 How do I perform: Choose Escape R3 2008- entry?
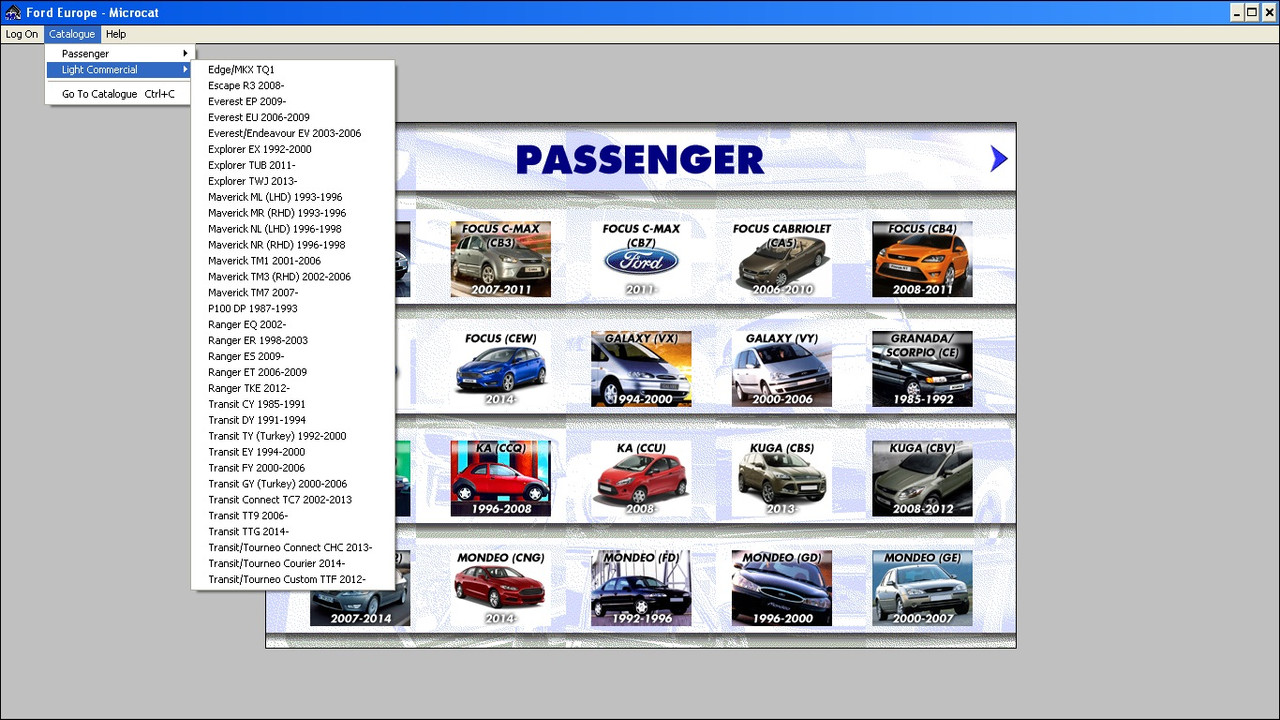[293, 86]
